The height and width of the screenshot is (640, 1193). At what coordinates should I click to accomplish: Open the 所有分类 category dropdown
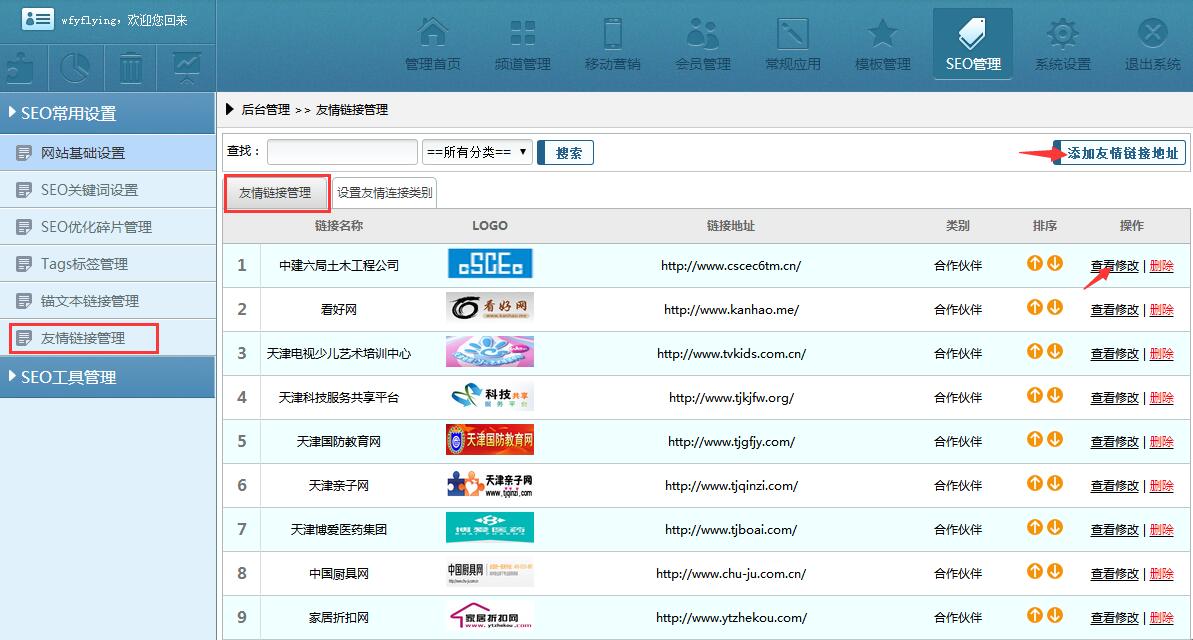(x=477, y=152)
